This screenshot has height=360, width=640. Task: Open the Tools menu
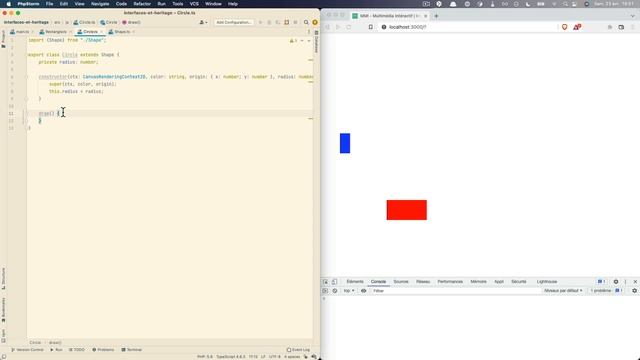pyautogui.click(x=178, y=4)
